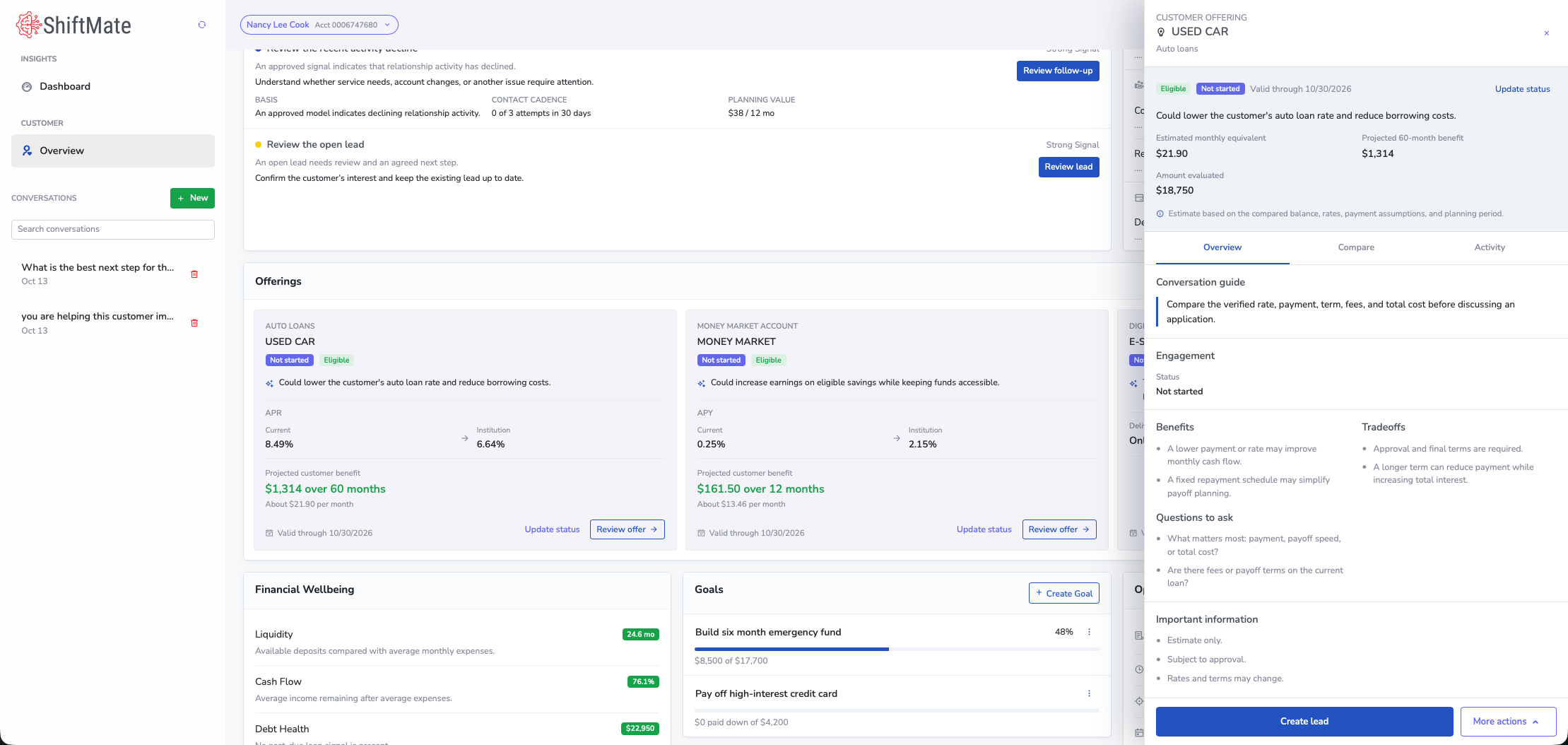
Task: Select the Overview tab in the offering panel
Action: pyautogui.click(x=1222, y=247)
